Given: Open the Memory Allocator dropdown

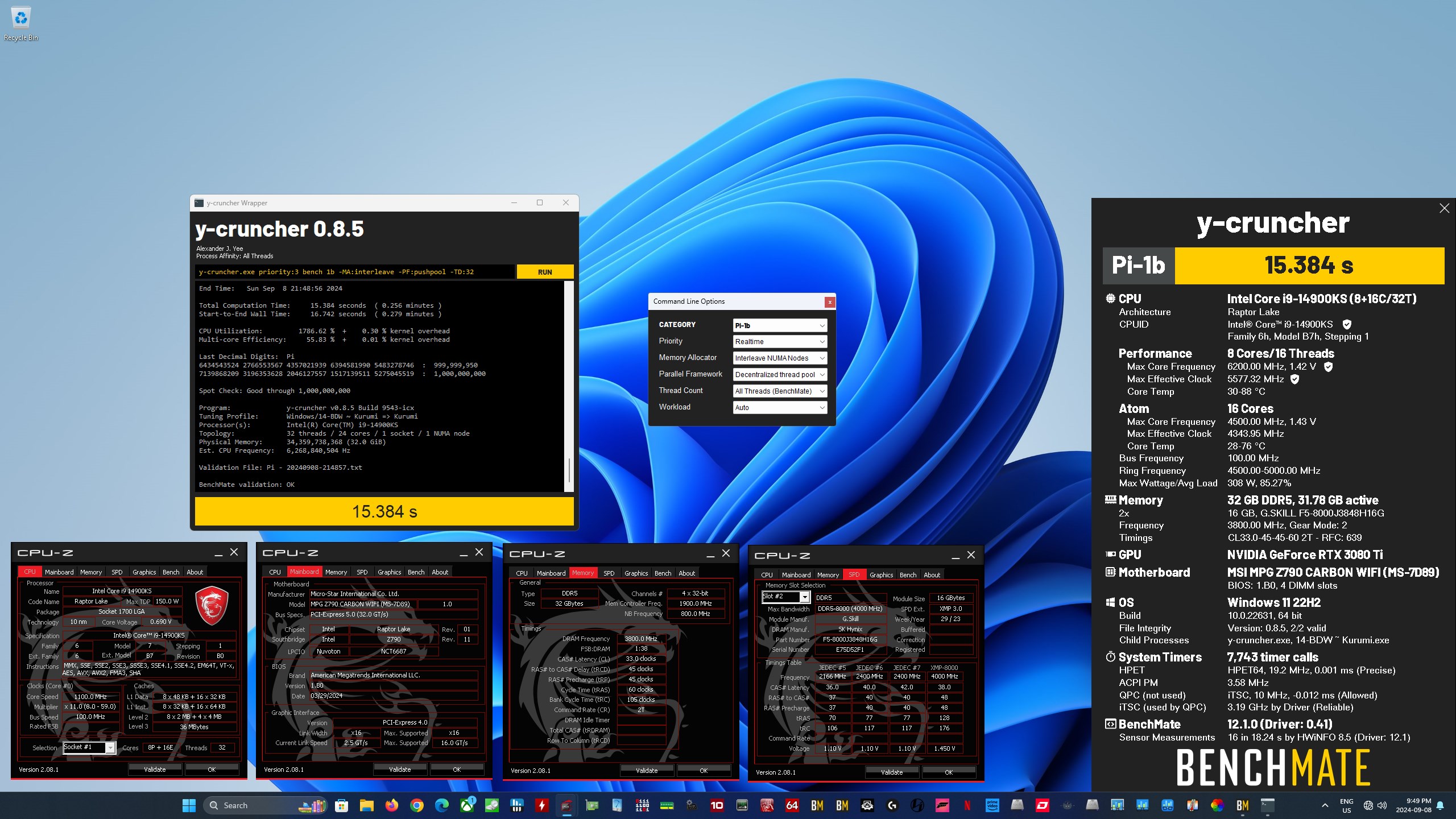Looking at the screenshot, I should point(780,358).
